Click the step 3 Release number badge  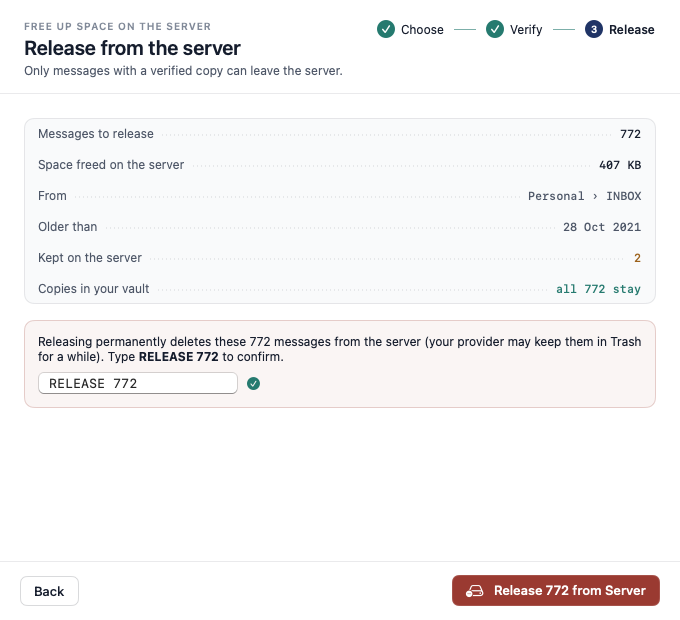594,29
